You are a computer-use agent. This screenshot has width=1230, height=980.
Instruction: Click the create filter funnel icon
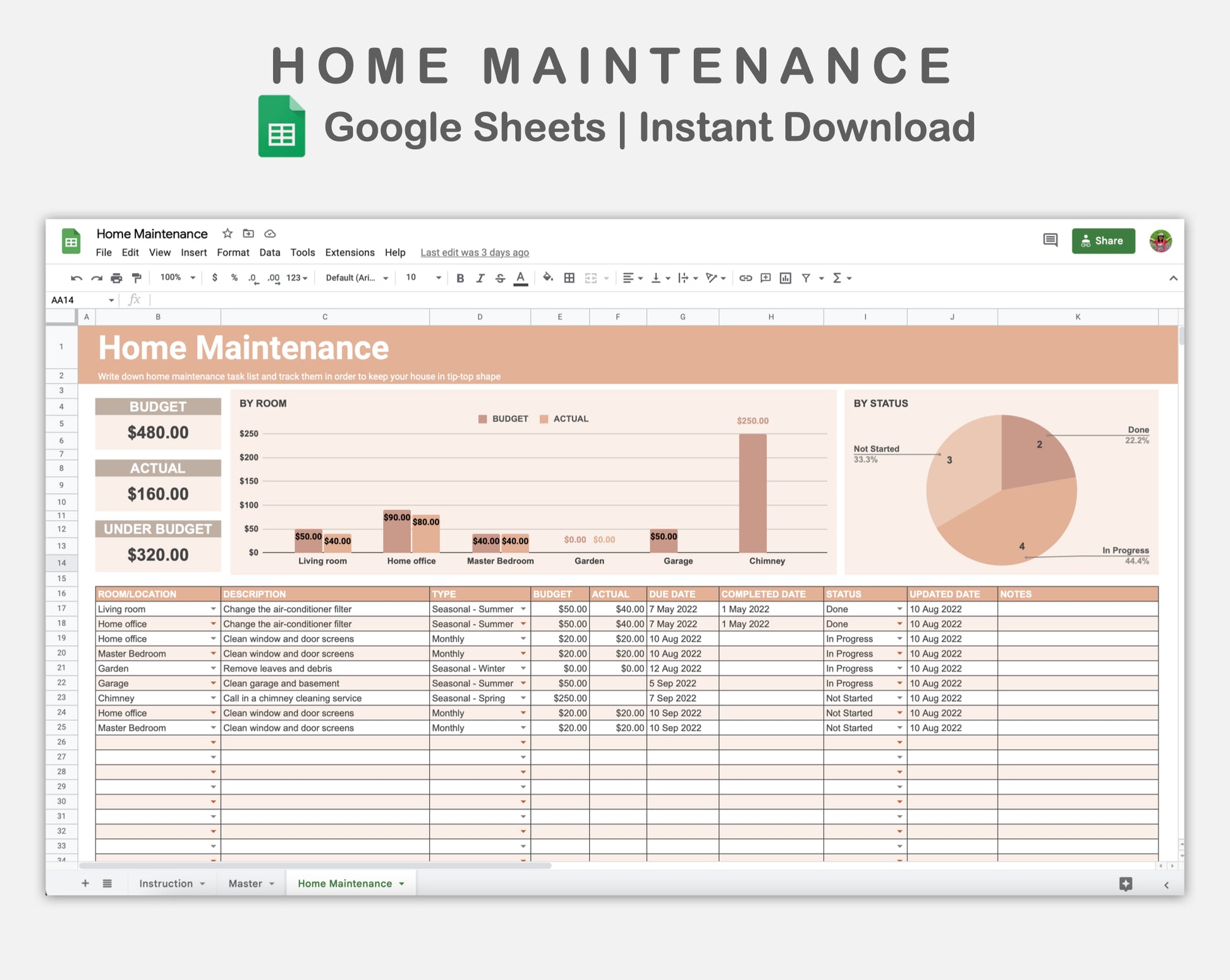coord(806,278)
